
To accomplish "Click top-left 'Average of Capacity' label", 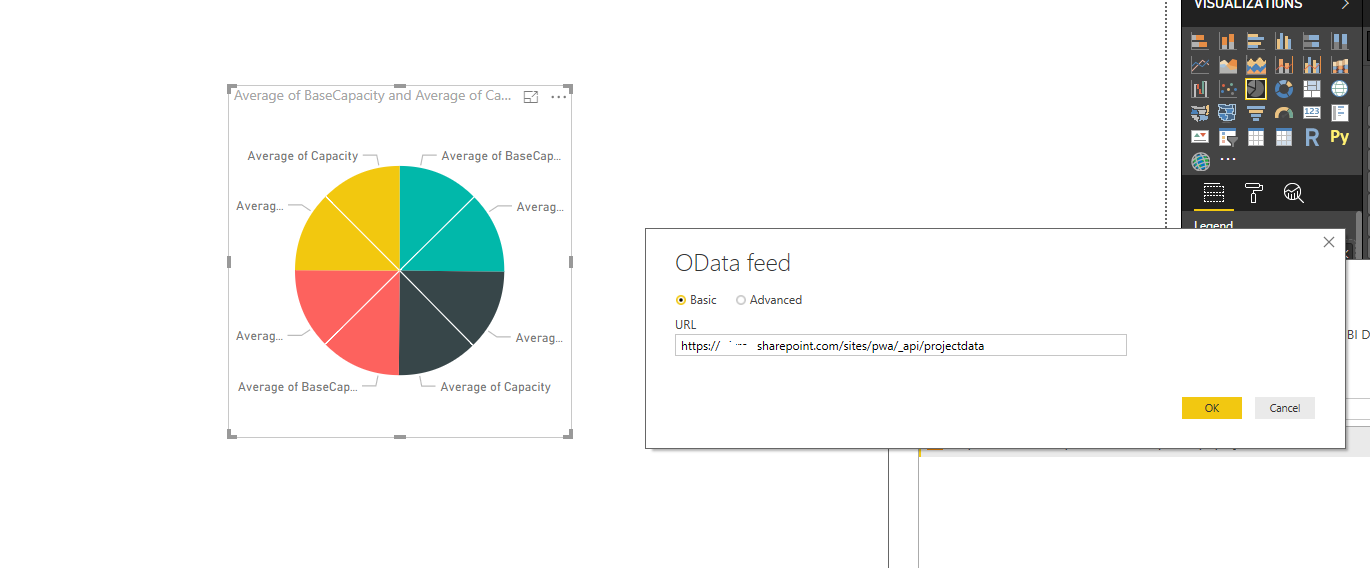I will (x=303, y=156).
